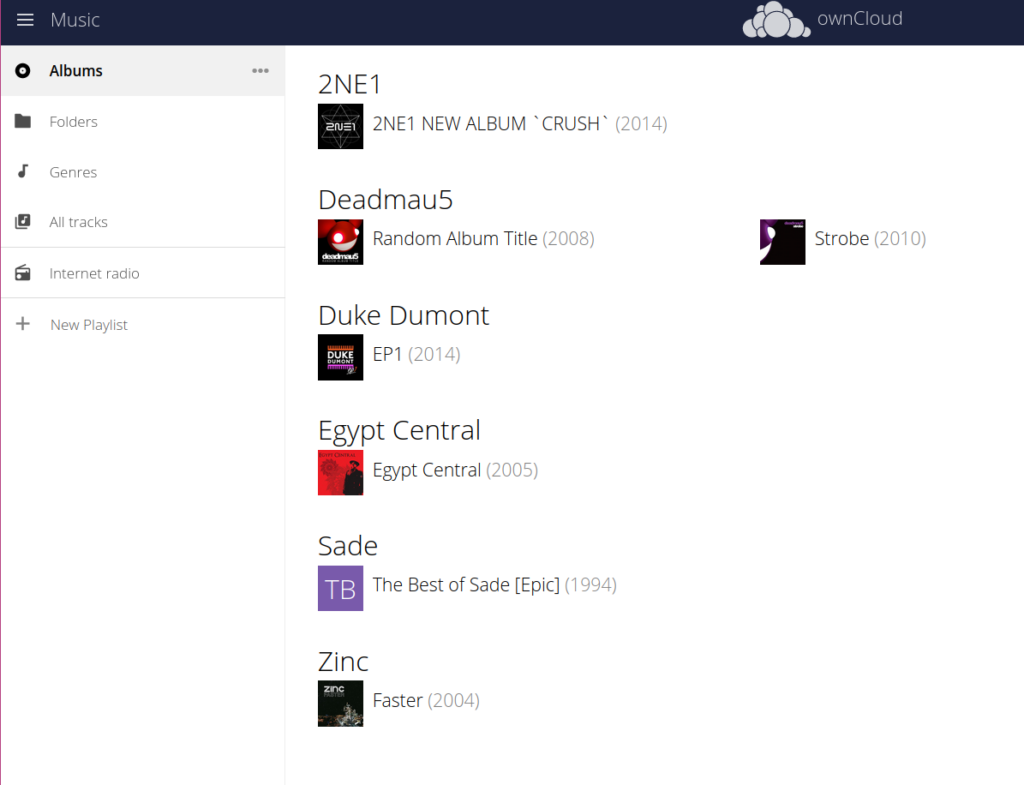Select the Albums view

pos(143,71)
